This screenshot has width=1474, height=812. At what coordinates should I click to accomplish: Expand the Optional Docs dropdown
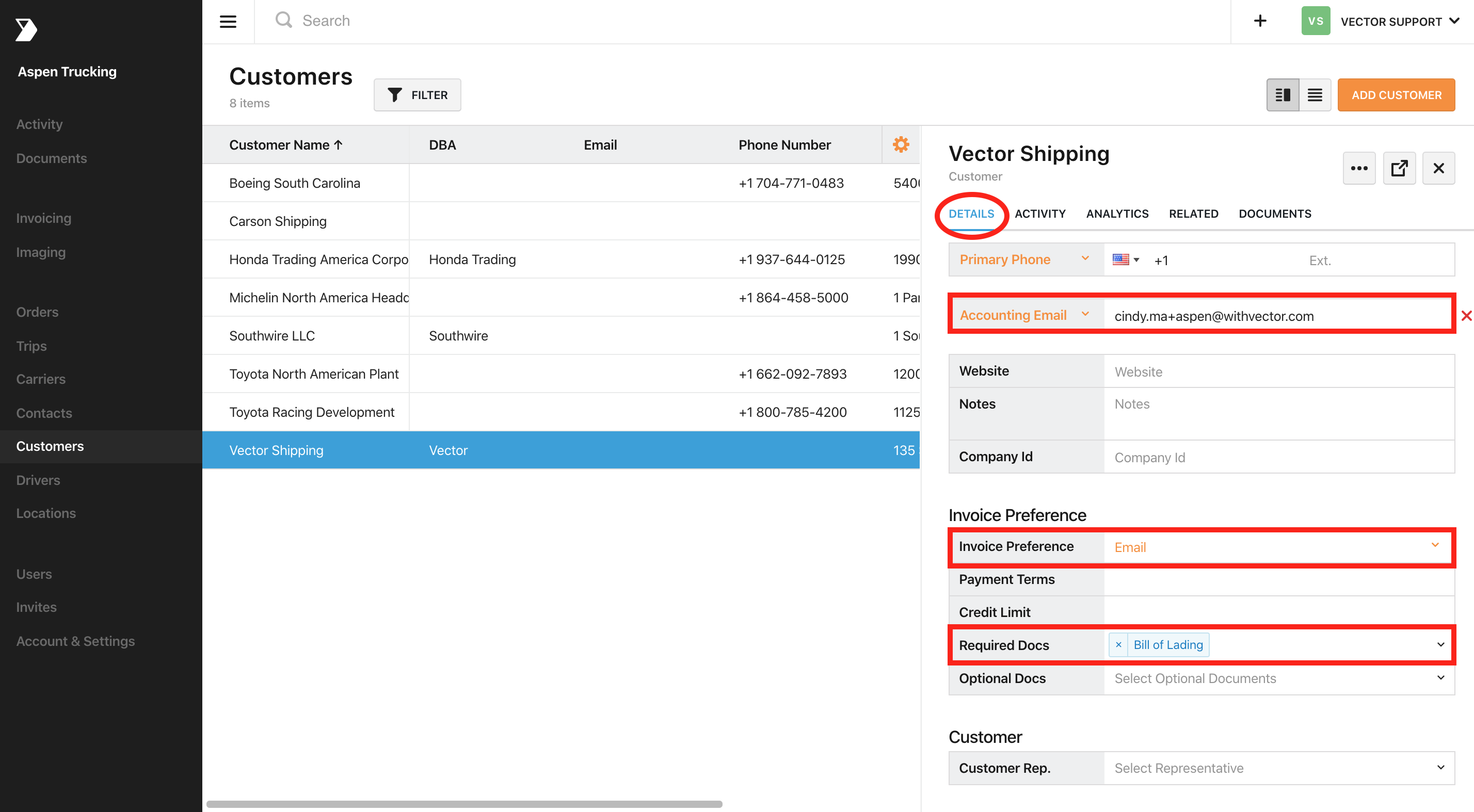pos(1440,678)
